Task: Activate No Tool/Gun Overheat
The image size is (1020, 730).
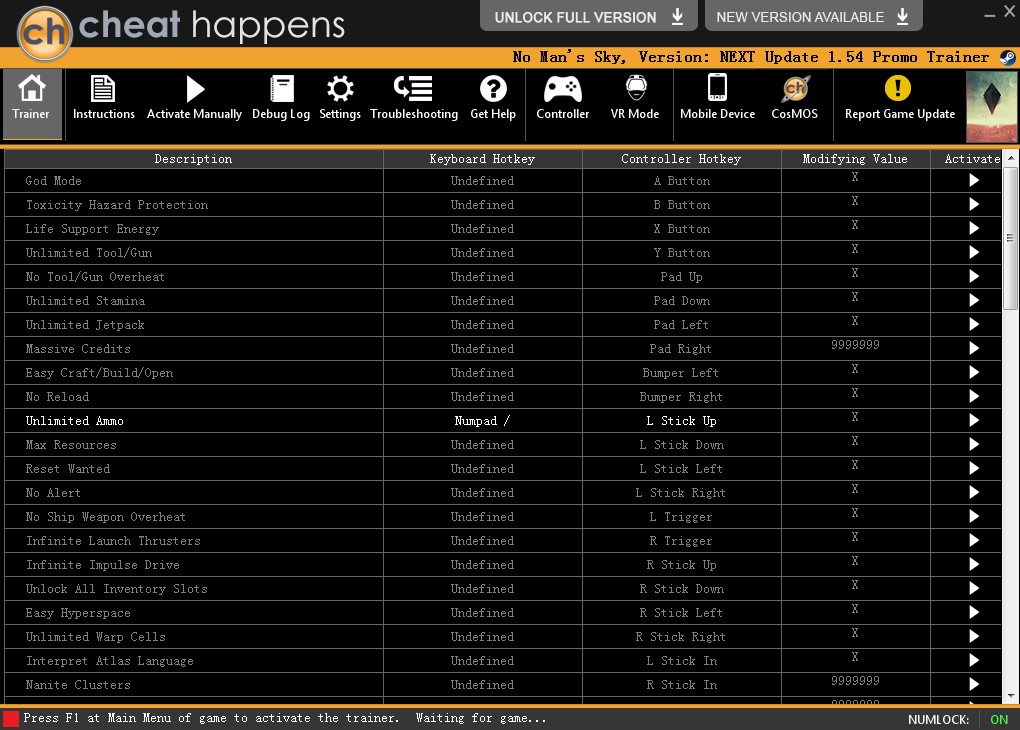Action: click(x=973, y=277)
